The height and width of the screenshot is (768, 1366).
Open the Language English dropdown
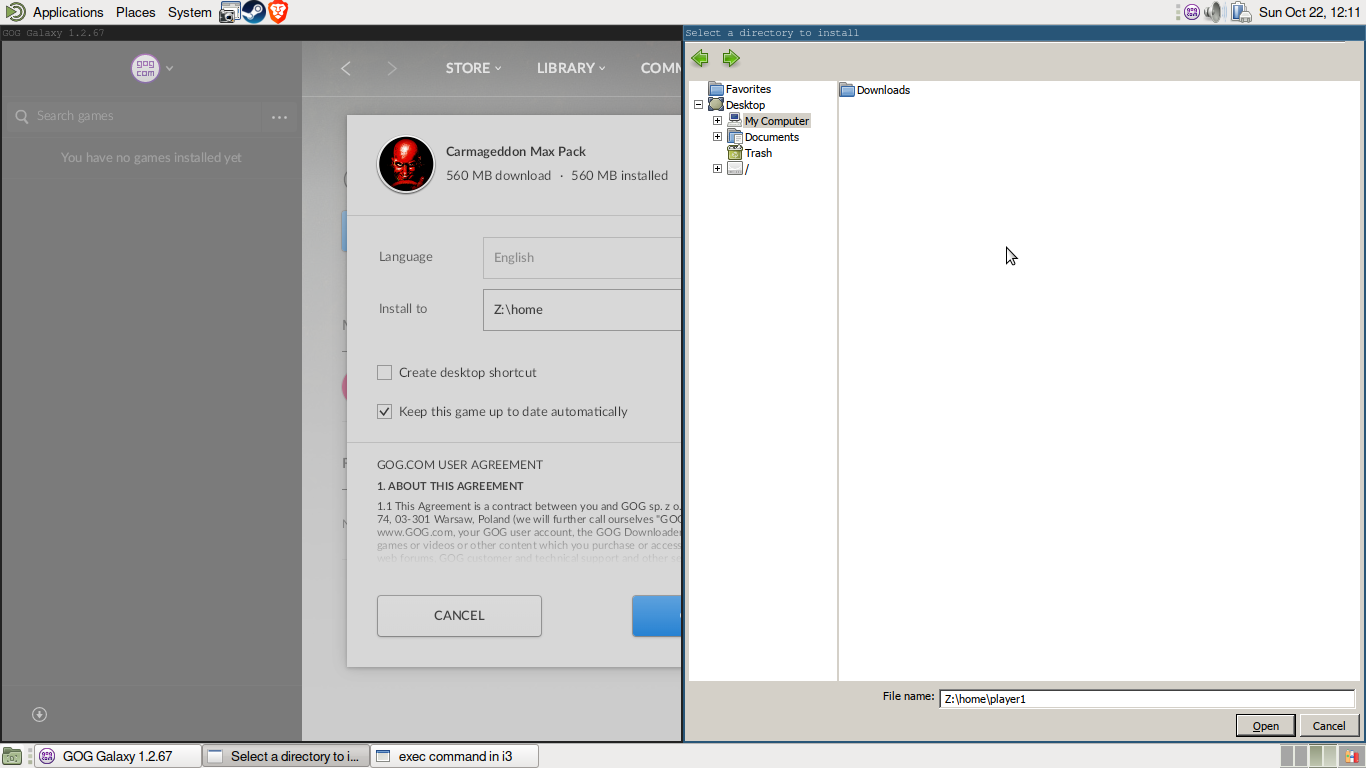click(582, 257)
